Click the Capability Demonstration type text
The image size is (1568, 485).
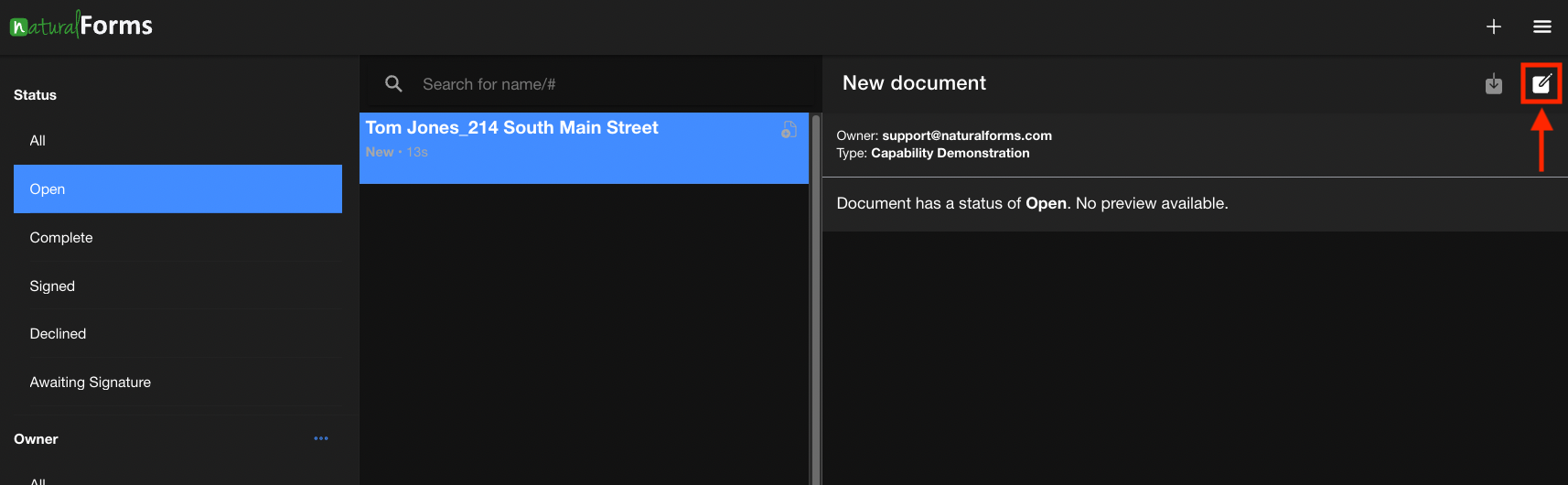950,153
